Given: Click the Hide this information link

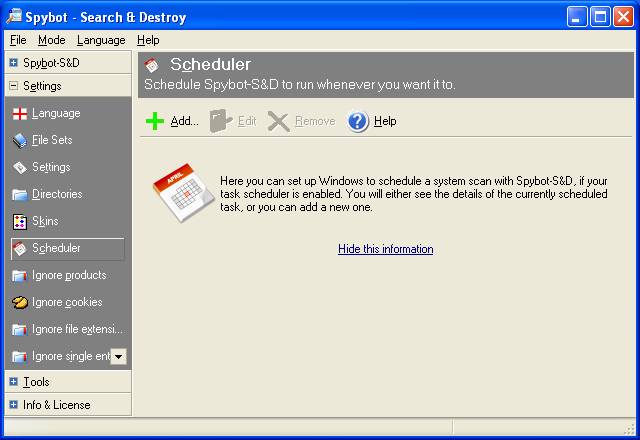Looking at the screenshot, I should [386, 249].
